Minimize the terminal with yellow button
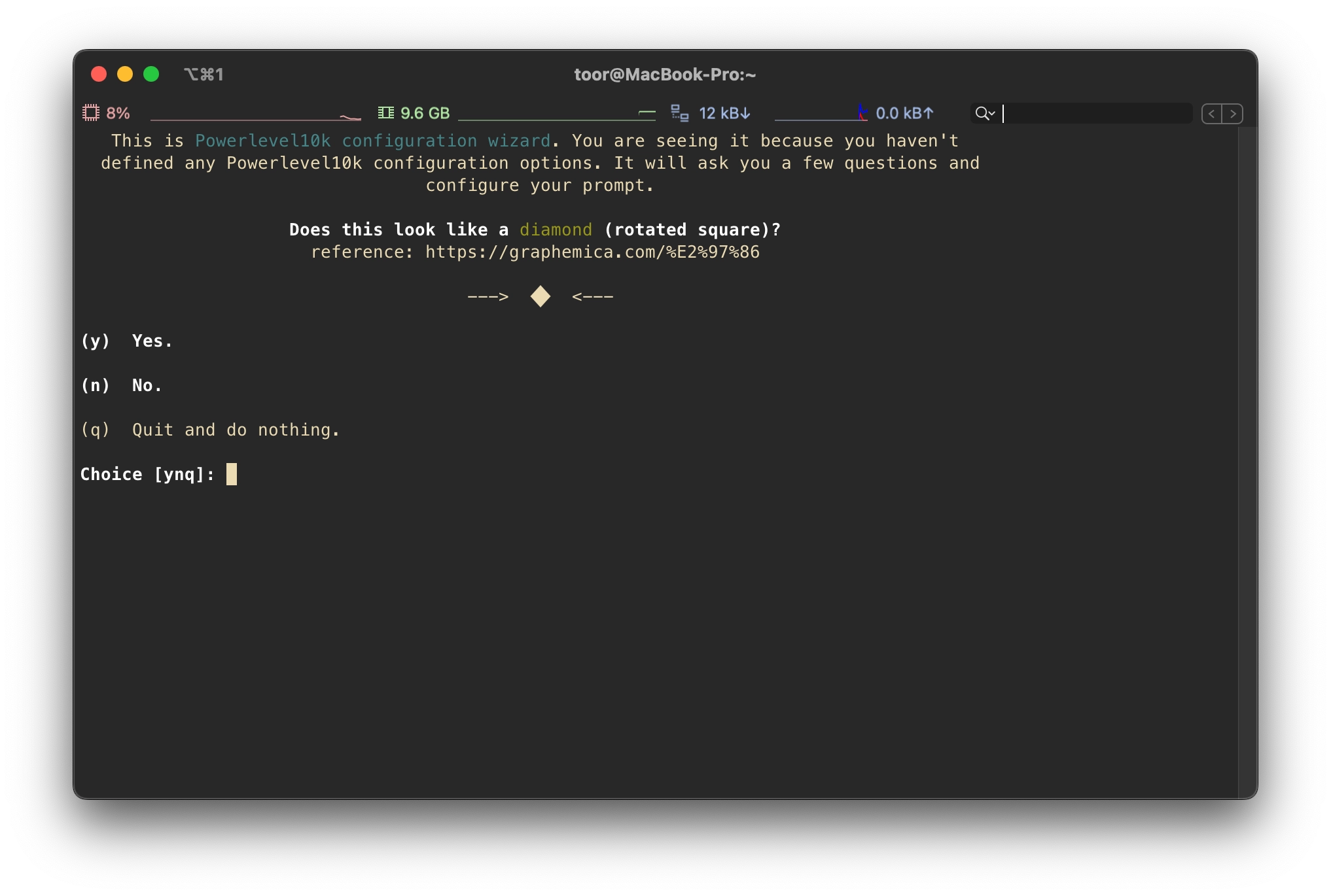The height and width of the screenshot is (896, 1331). point(125,74)
